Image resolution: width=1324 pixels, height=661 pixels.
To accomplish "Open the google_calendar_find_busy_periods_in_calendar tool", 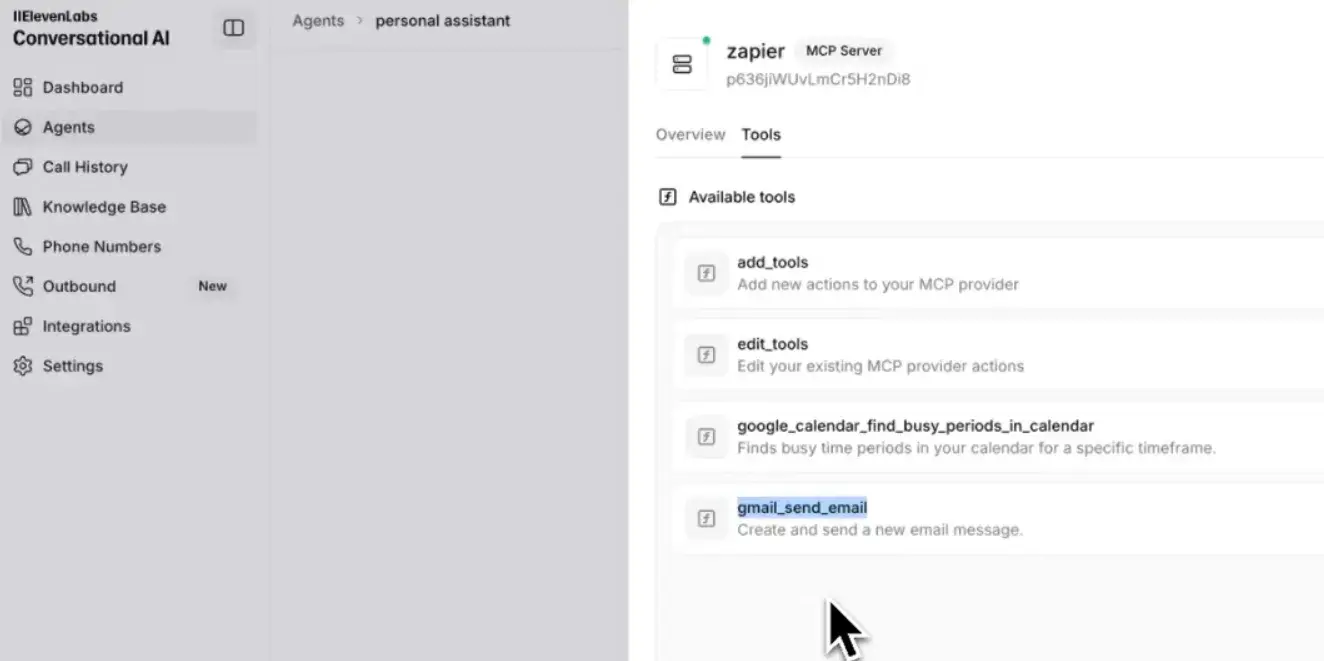I will (915, 426).
